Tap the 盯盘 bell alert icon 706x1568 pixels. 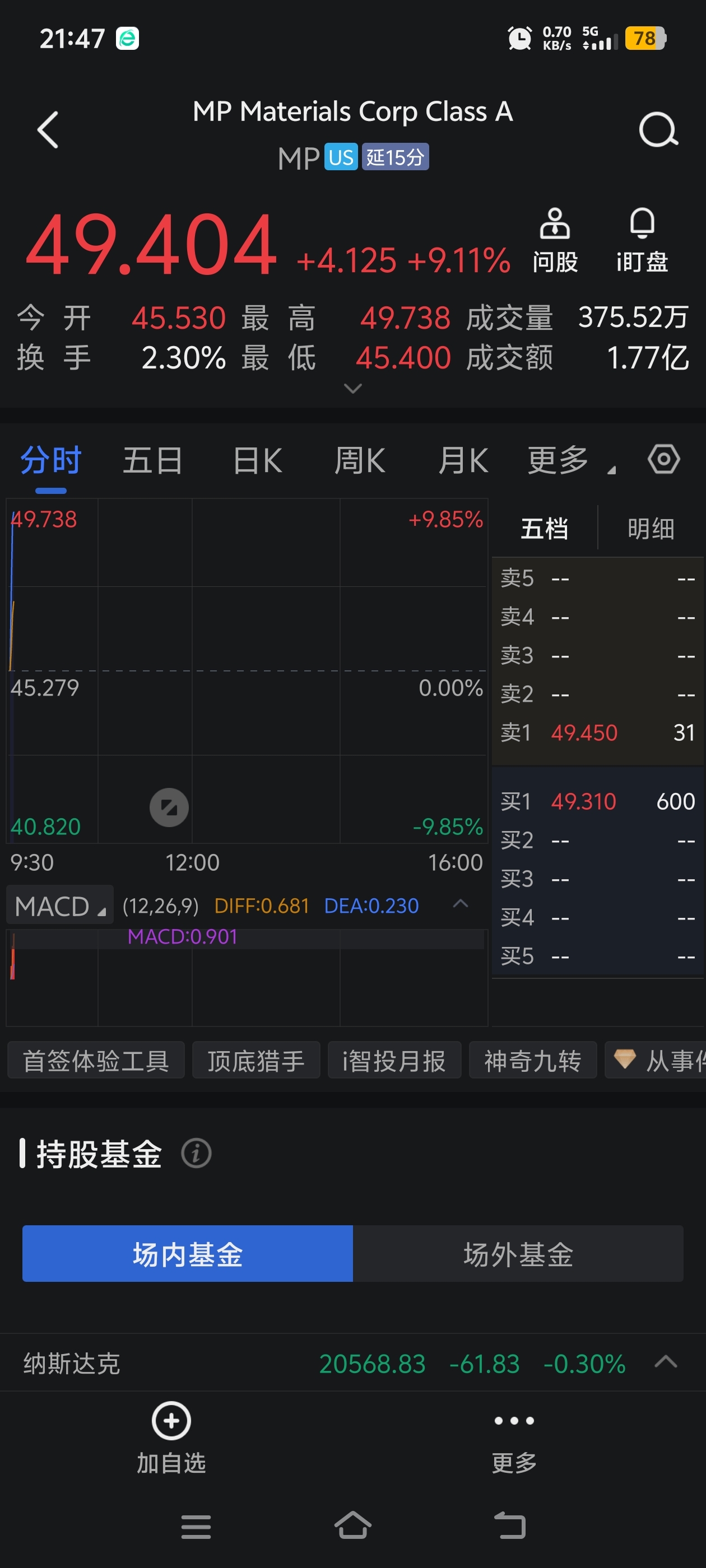642,223
